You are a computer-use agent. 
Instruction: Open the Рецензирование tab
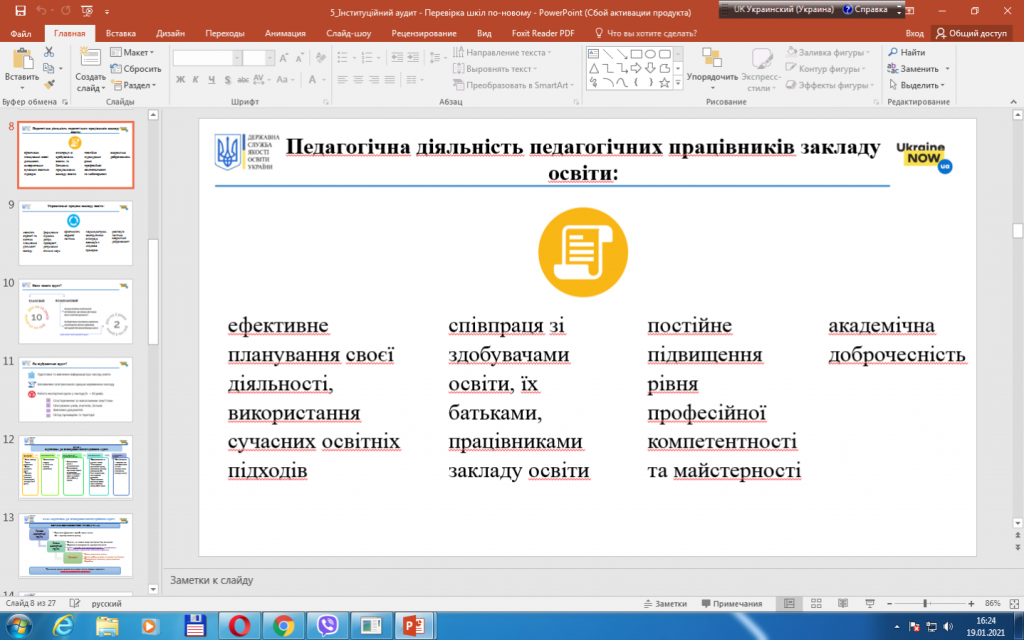click(424, 33)
